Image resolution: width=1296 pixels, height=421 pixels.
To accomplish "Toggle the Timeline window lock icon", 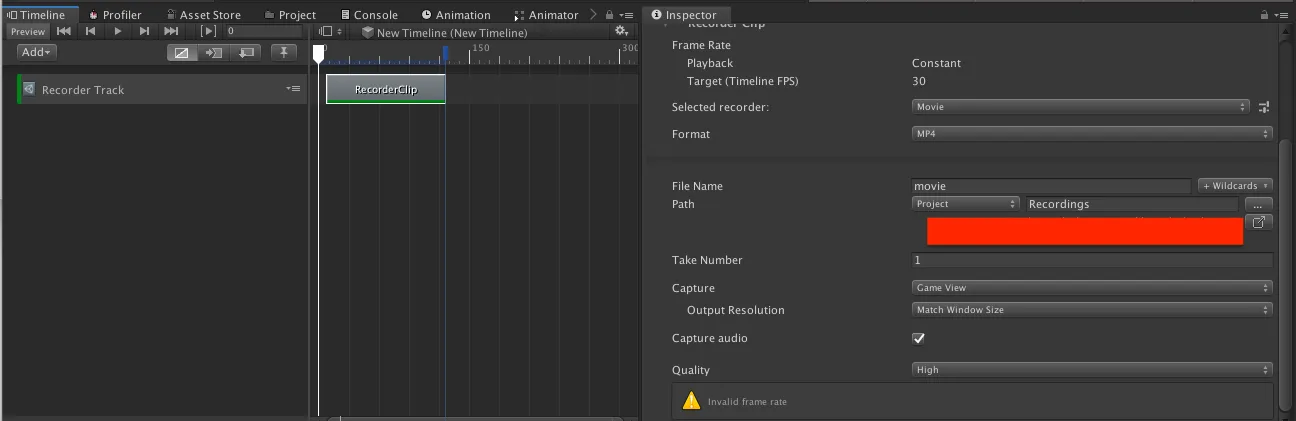I will coord(610,15).
